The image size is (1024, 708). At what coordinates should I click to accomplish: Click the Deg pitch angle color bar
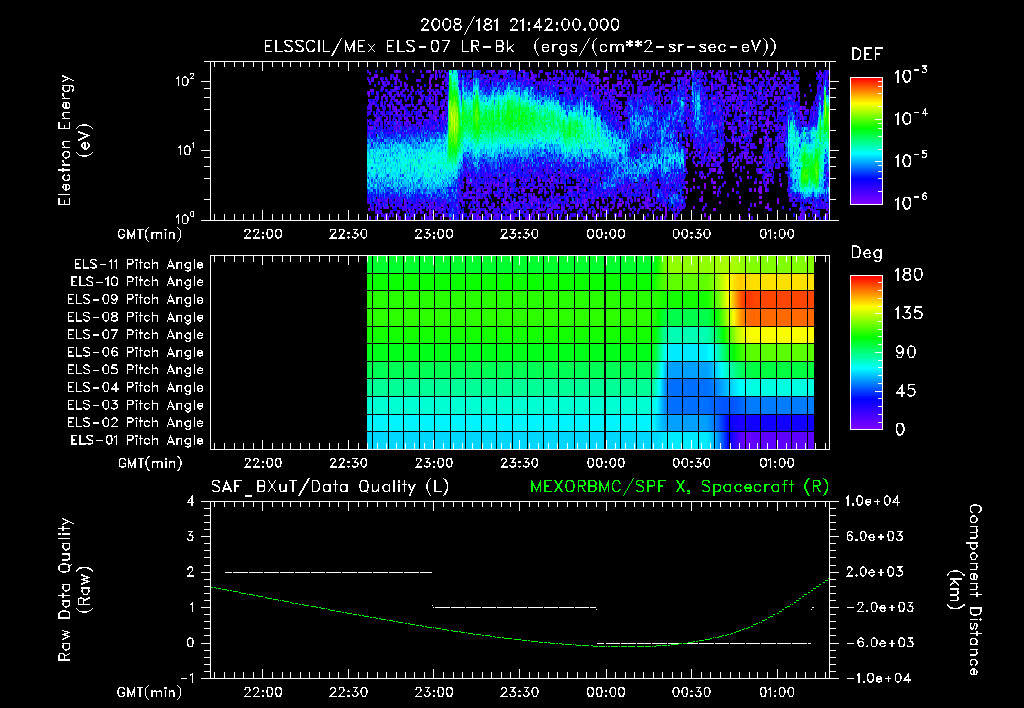pos(866,352)
